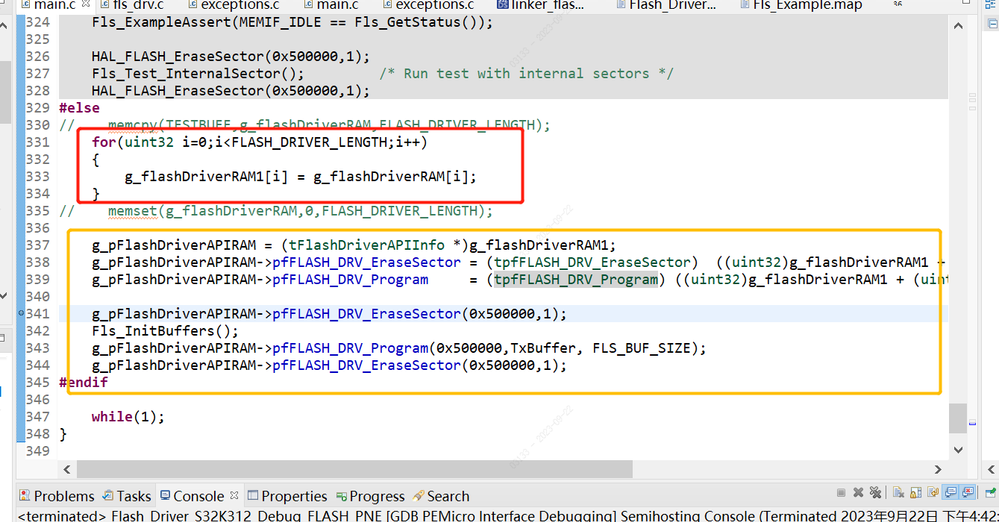Click the left side panel's down arrow
This screenshot has width=999, height=522.
point(3,296)
